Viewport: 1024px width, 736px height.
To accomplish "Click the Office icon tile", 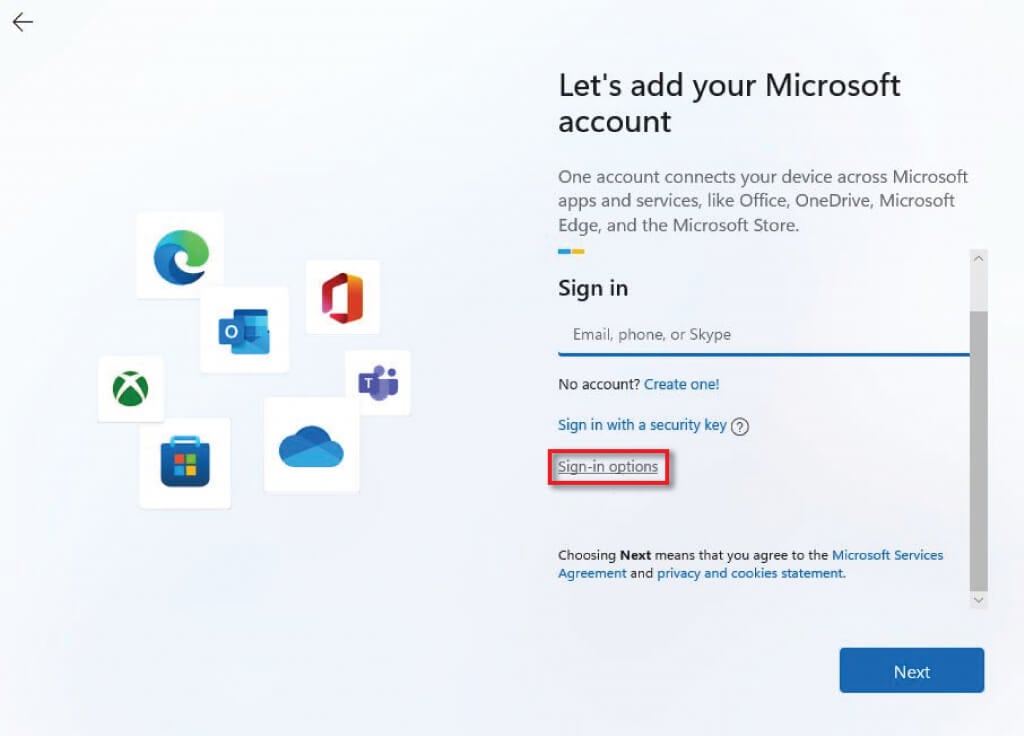I will click(x=342, y=298).
